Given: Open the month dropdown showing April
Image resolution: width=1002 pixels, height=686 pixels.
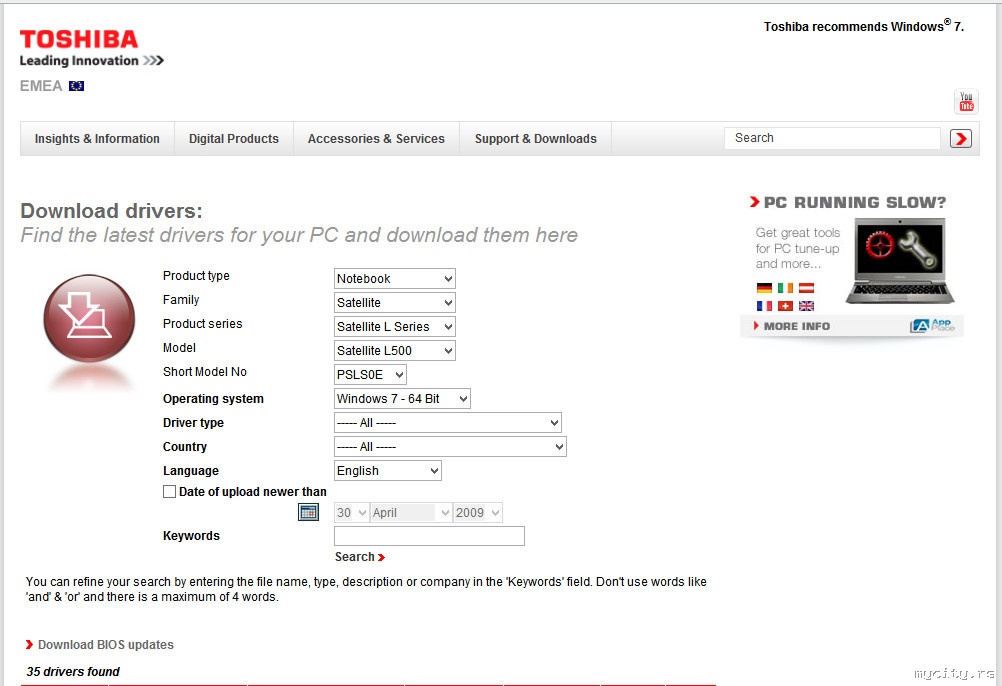Looking at the screenshot, I should tap(412, 512).
